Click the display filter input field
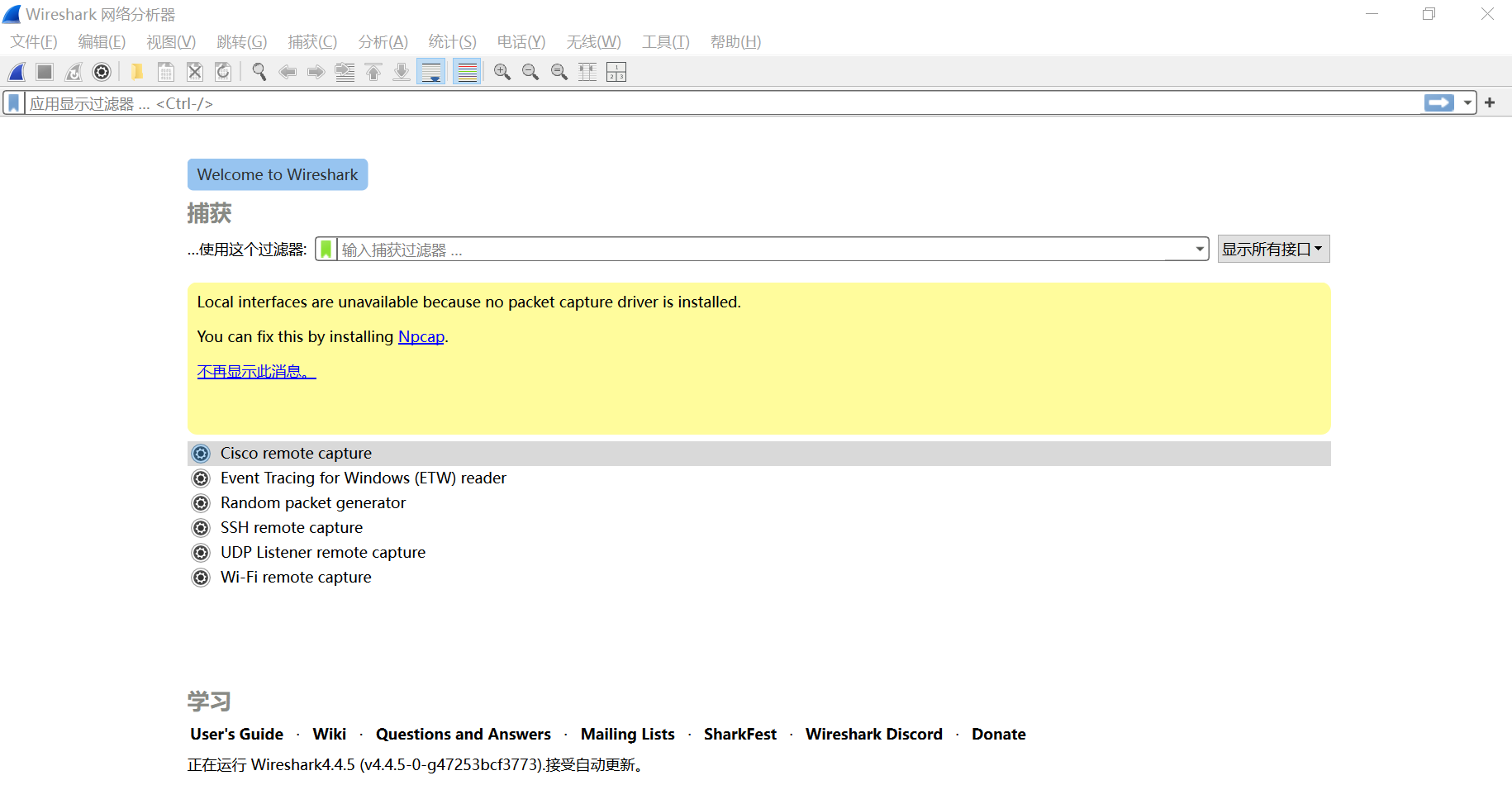The image size is (1512, 804). coord(722,103)
